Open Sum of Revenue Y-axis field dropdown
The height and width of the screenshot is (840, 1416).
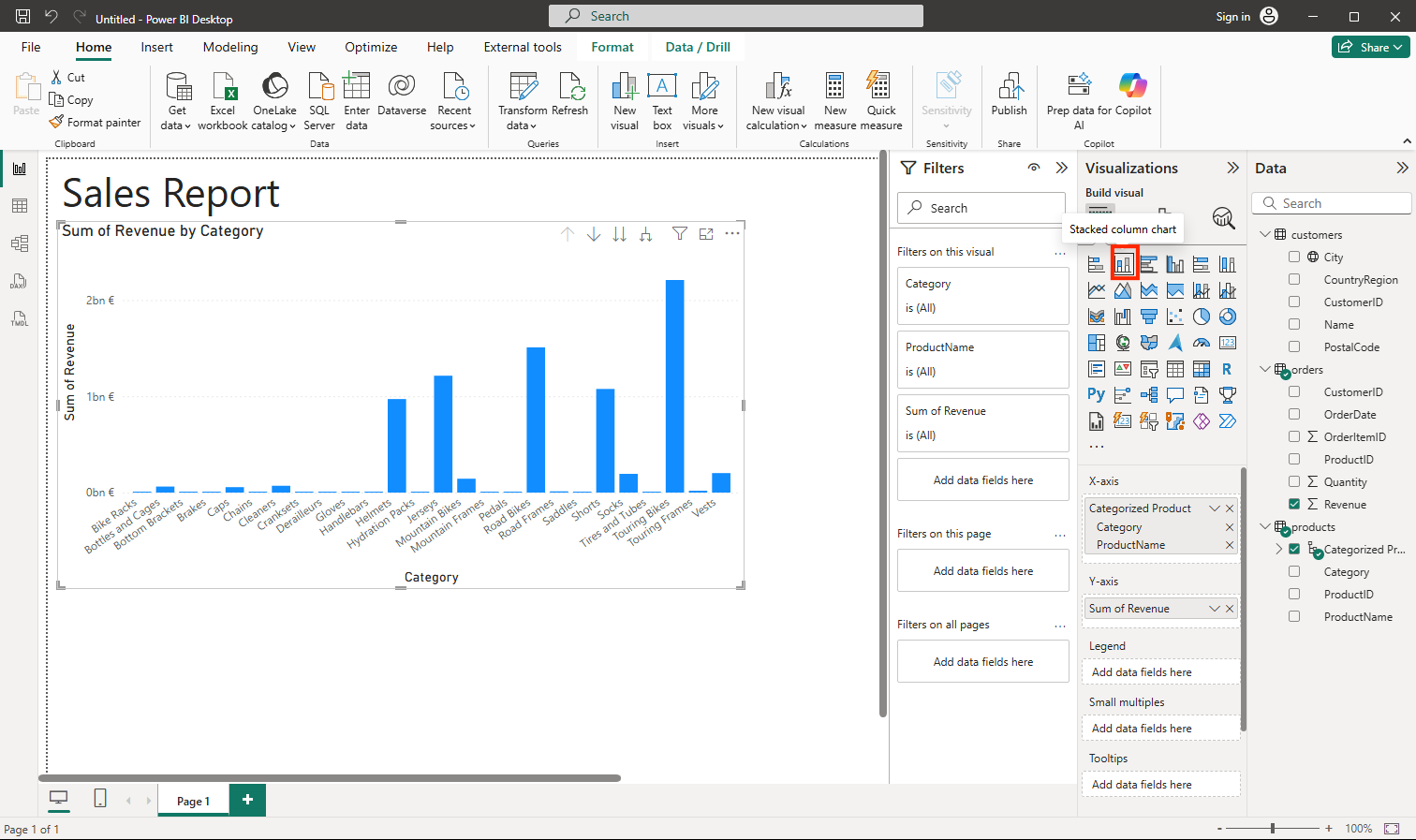click(x=1215, y=609)
